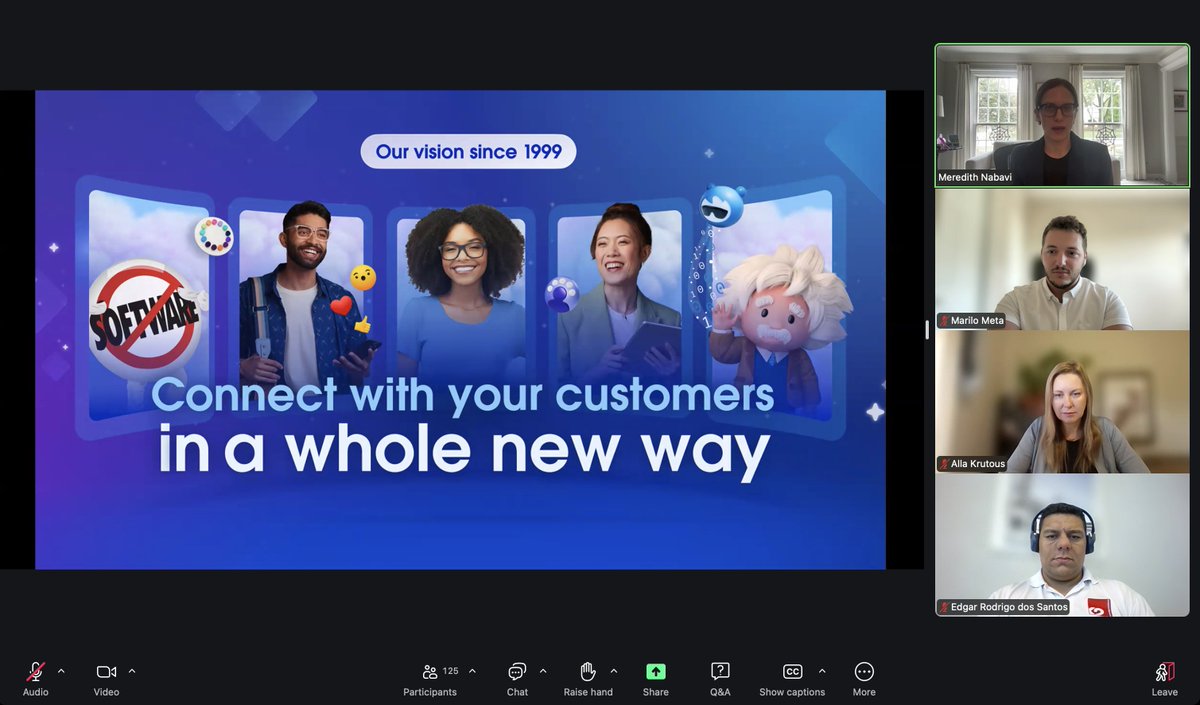Select Meredith Nabavi's video tile
Screen dimensions: 1200x705
pos(1062,115)
